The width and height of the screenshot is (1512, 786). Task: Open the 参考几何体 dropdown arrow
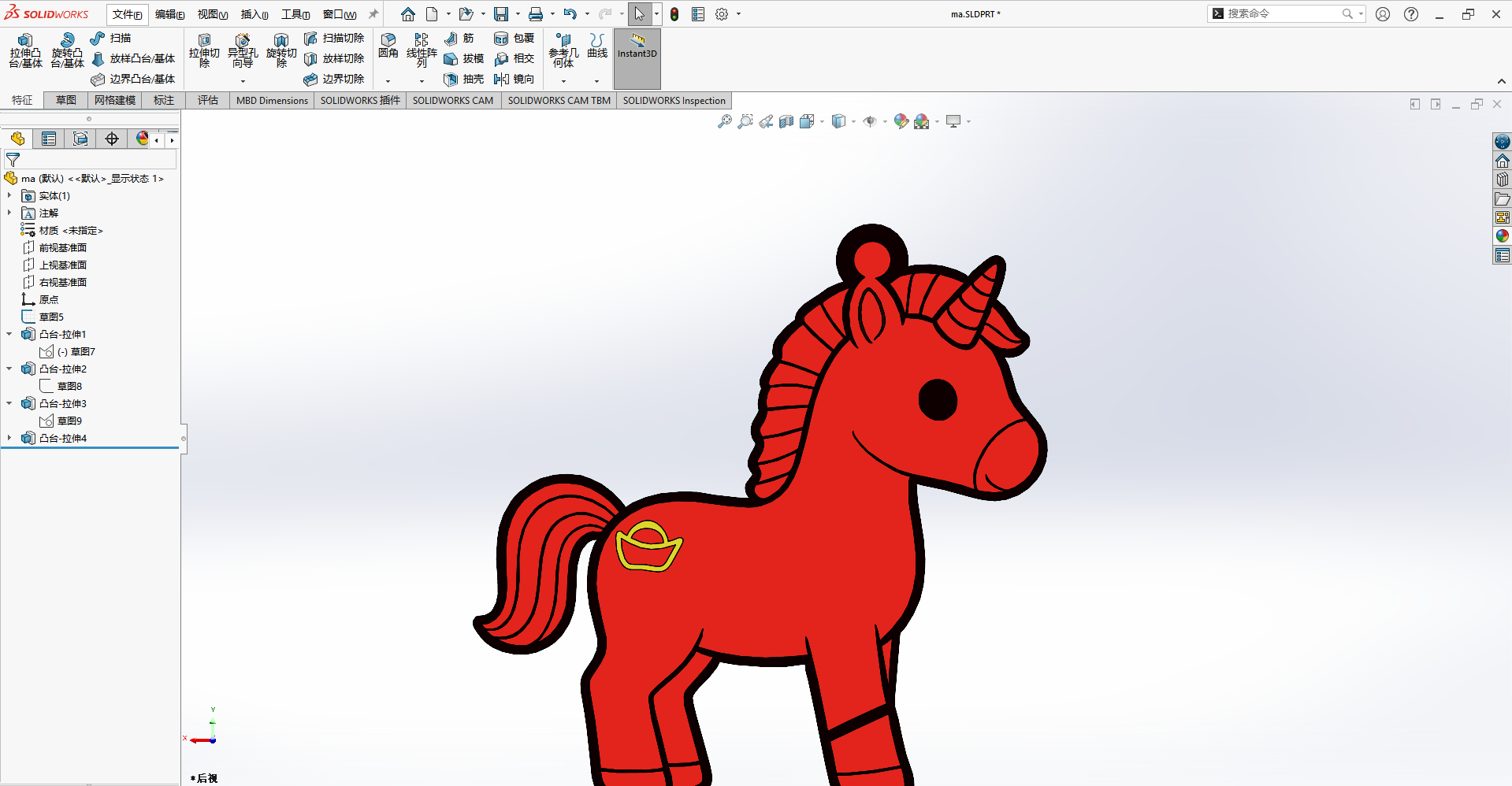[x=563, y=81]
